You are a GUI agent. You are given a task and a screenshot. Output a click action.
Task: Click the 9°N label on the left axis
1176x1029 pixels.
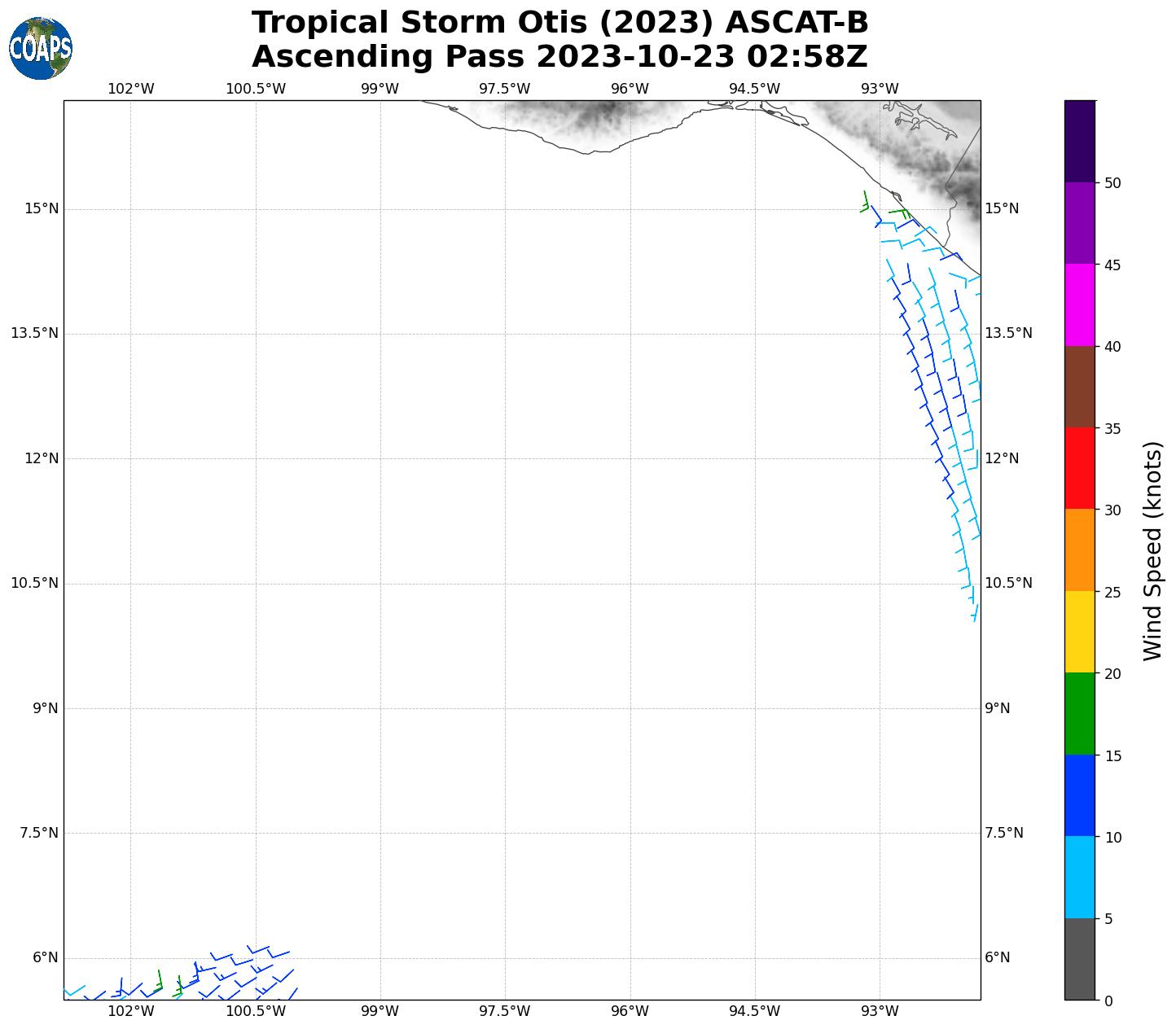pos(46,708)
